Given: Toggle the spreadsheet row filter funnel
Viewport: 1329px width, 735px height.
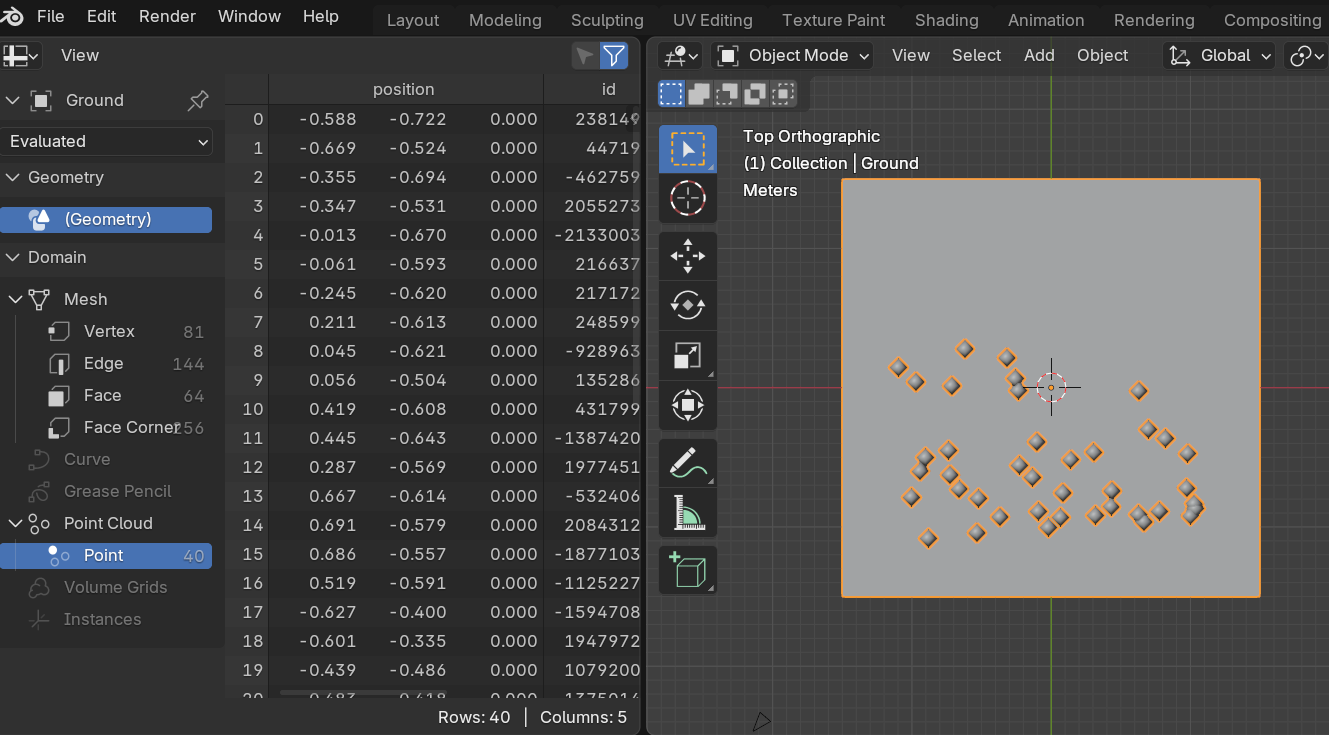Looking at the screenshot, I should (614, 56).
